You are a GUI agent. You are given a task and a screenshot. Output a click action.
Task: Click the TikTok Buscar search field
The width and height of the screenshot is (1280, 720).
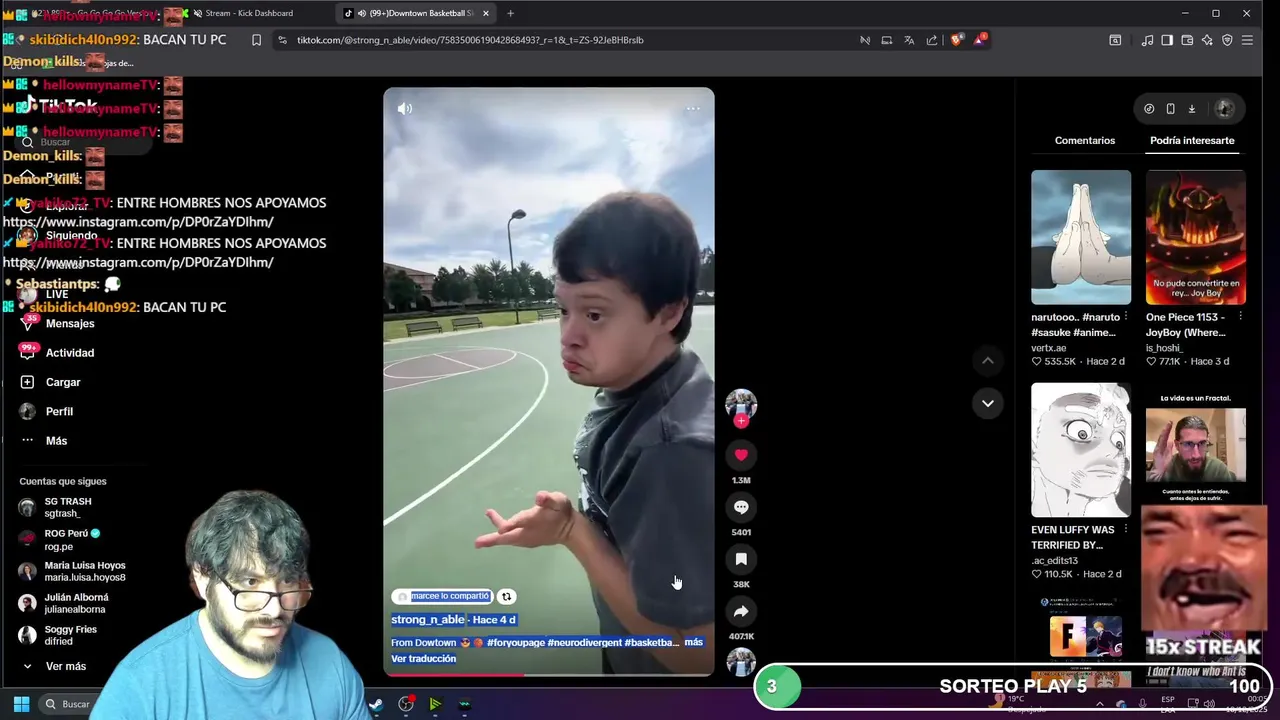[x=85, y=142]
